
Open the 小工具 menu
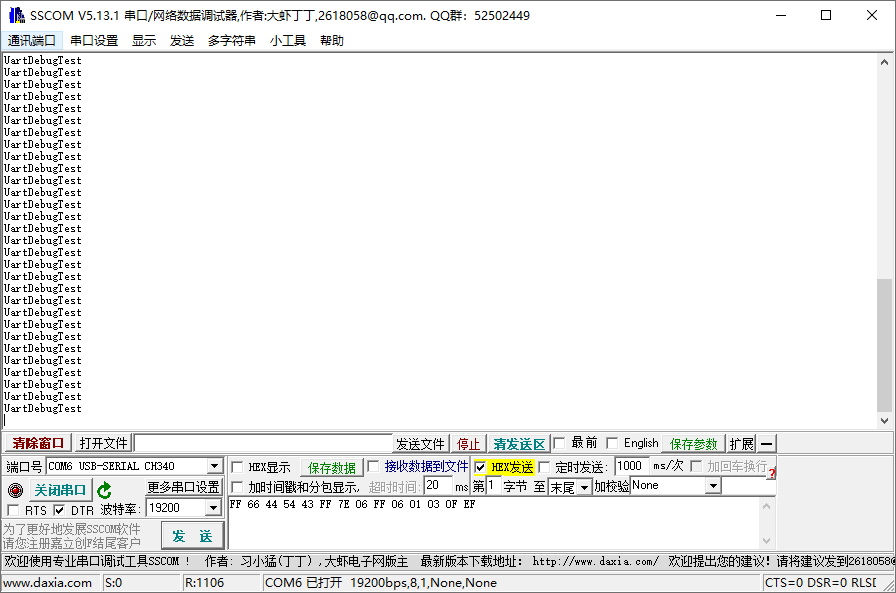click(x=288, y=41)
